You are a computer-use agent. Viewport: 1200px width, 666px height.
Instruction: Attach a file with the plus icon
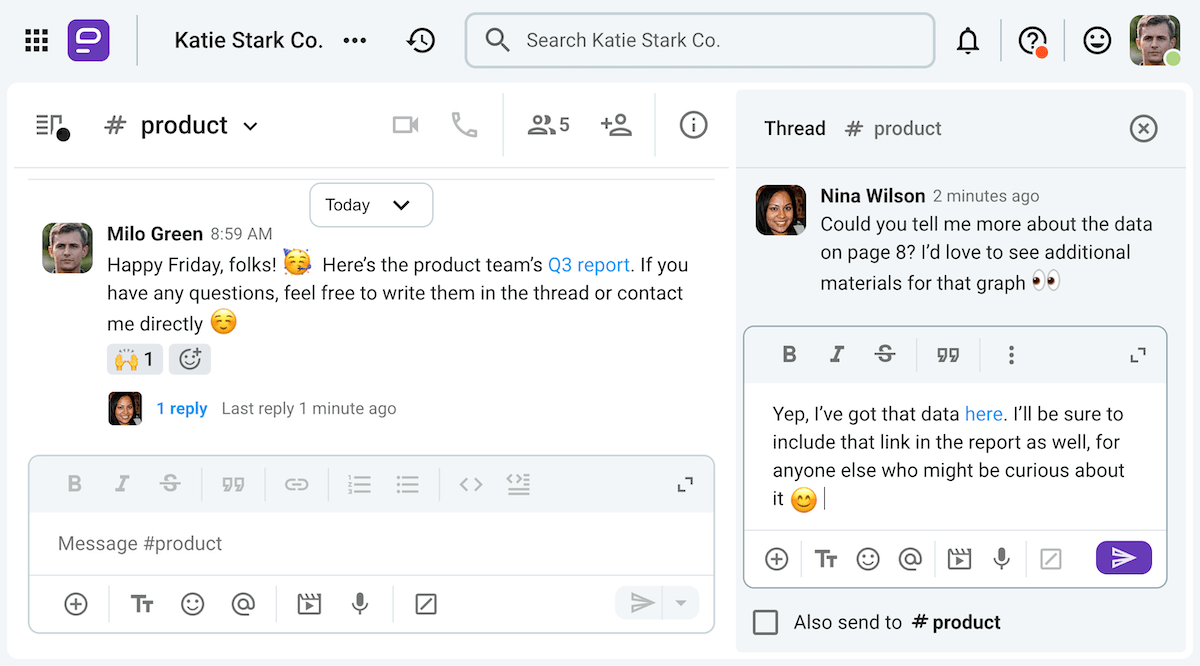777,559
